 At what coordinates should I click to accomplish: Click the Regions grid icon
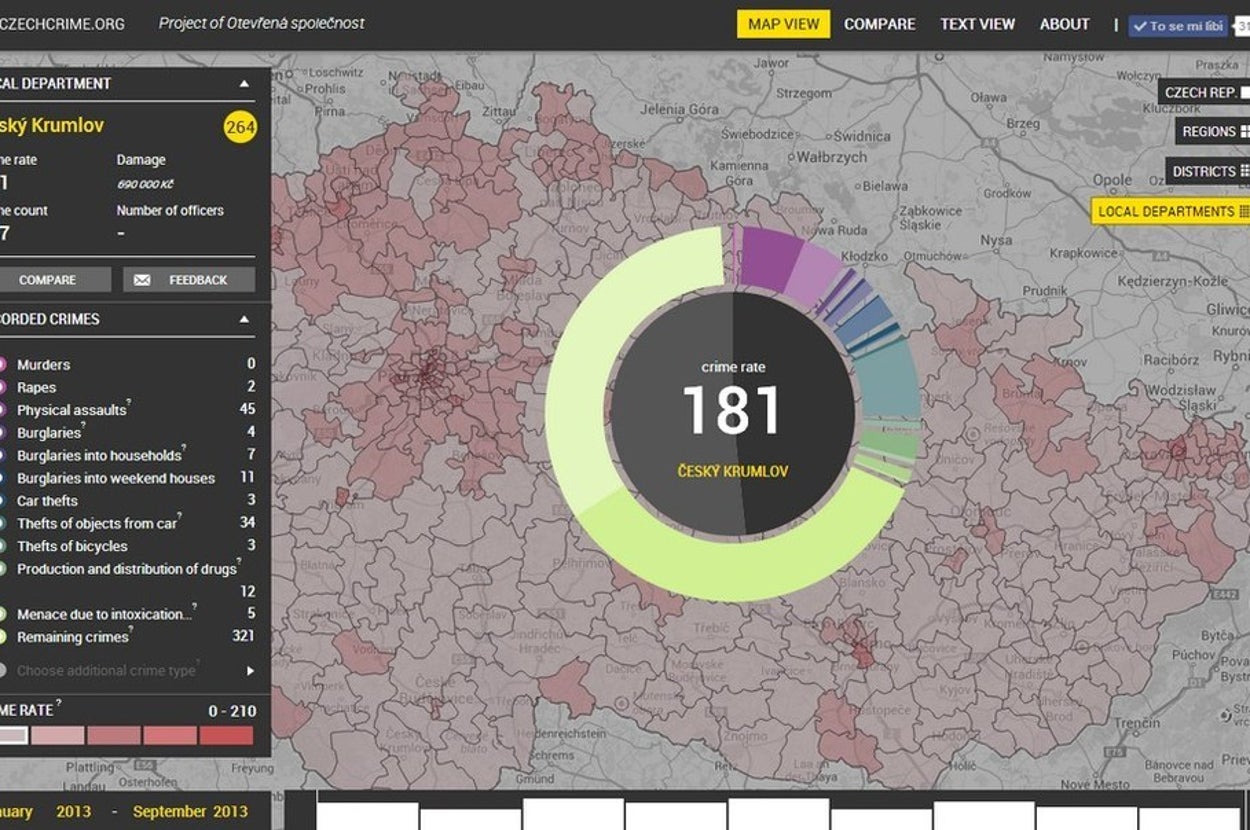click(x=1244, y=132)
